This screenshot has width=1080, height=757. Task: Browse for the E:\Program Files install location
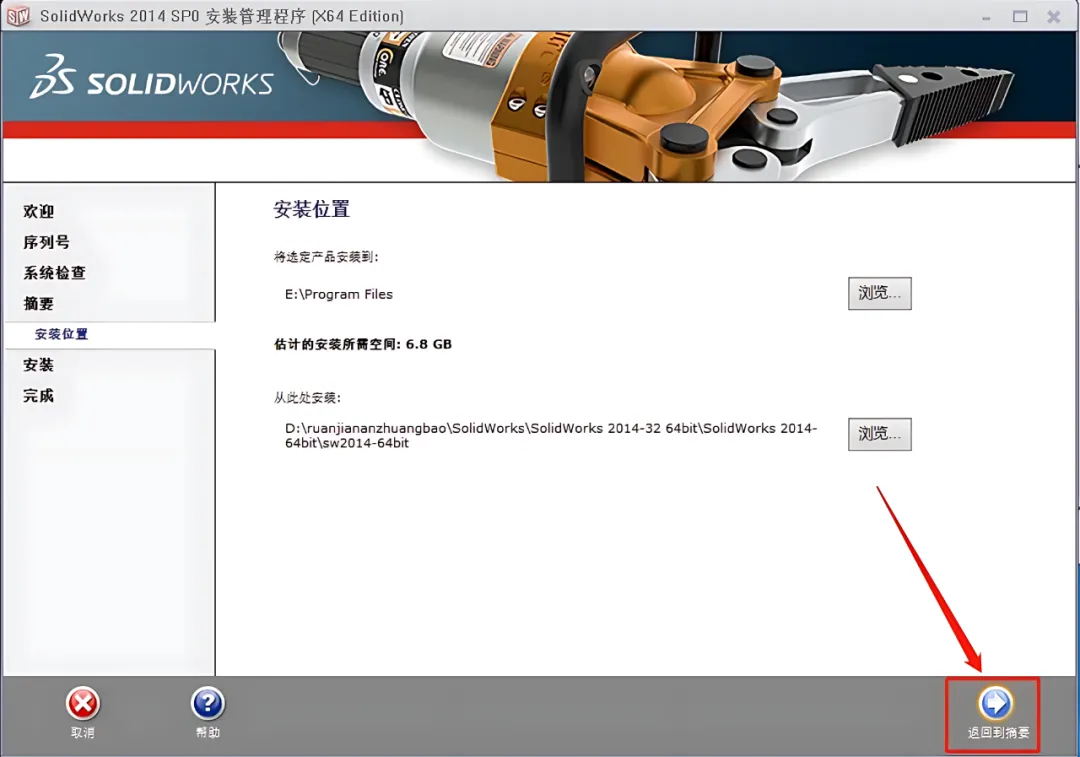880,293
